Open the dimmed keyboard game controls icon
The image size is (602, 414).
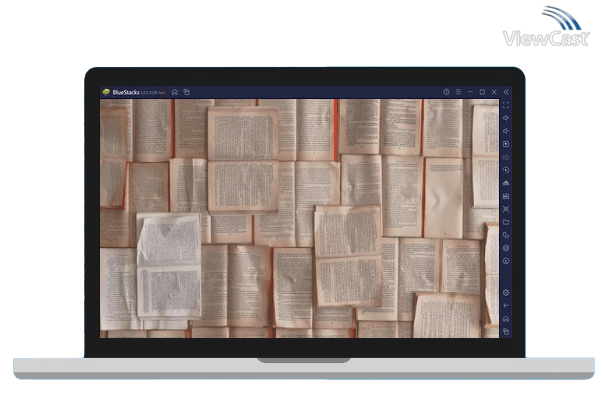pyautogui.click(x=506, y=157)
